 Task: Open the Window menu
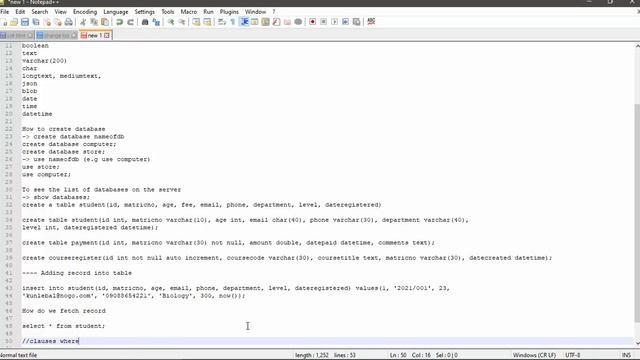pyautogui.click(x=255, y=12)
